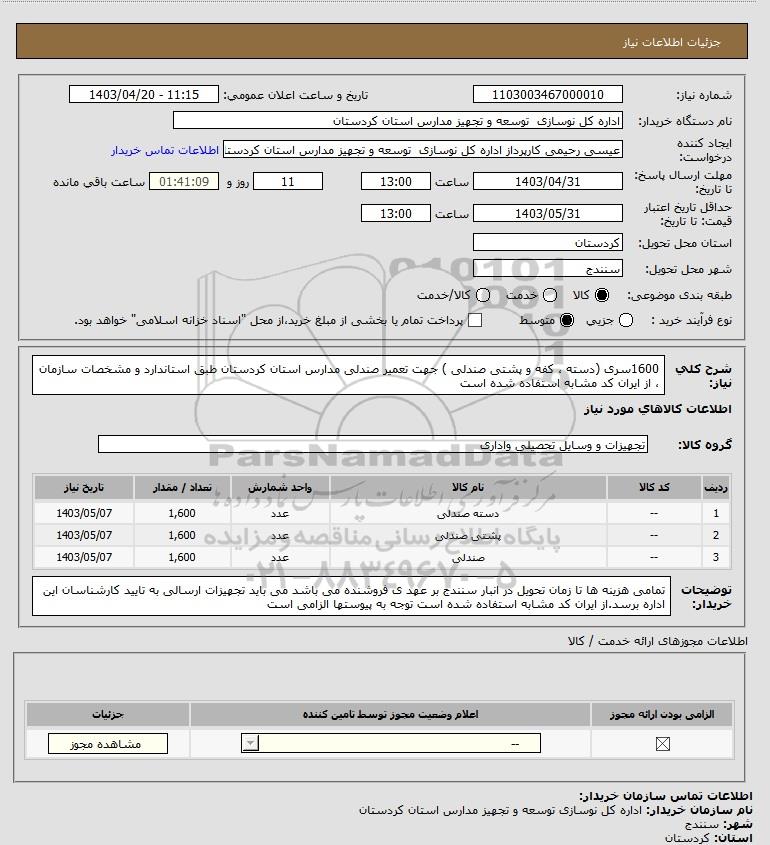Click the announcement date field 1403/04/20 - 11:15

tap(144, 94)
